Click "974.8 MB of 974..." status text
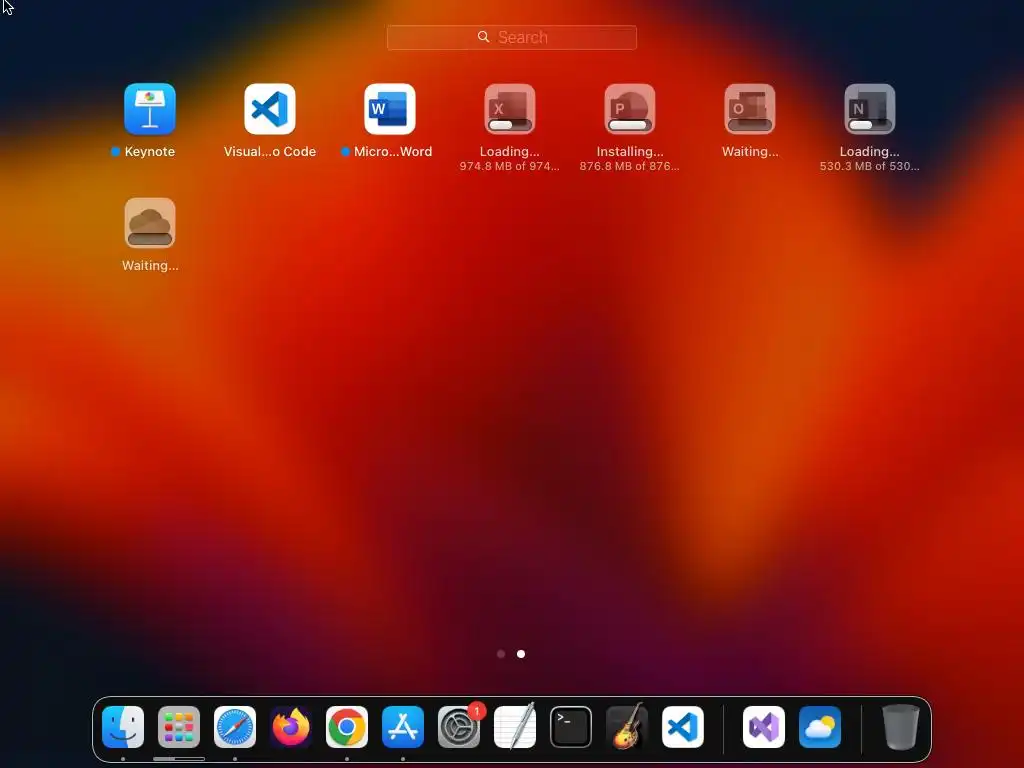1024x768 pixels. (509, 166)
